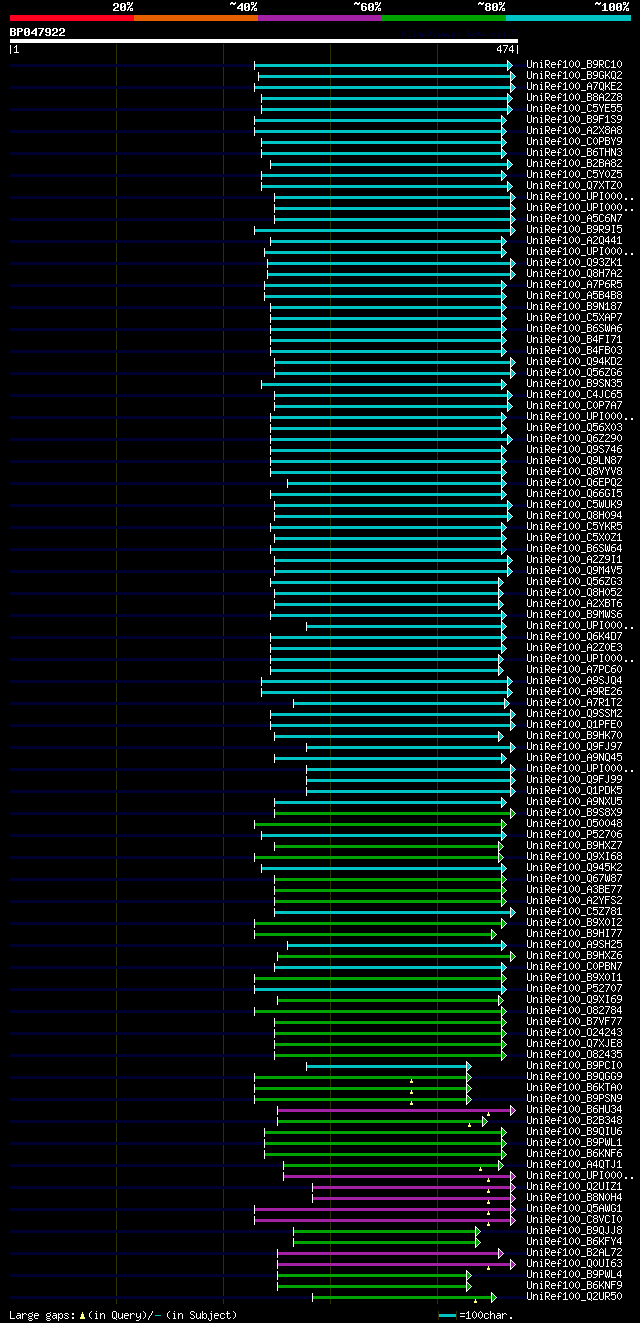640x1323 pixels.
Task: Select label UniRef100_C4JC65
Action: tap(574, 395)
